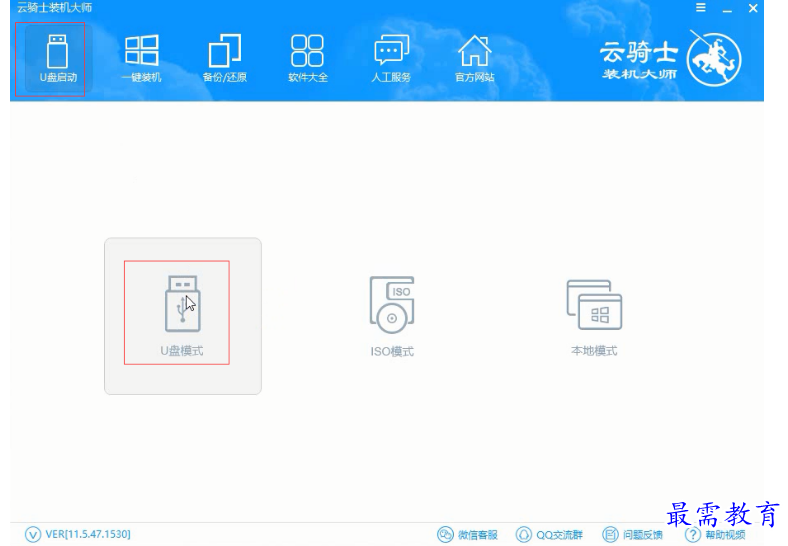
Task: Click the ISO模式 label
Action: coord(392,351)
